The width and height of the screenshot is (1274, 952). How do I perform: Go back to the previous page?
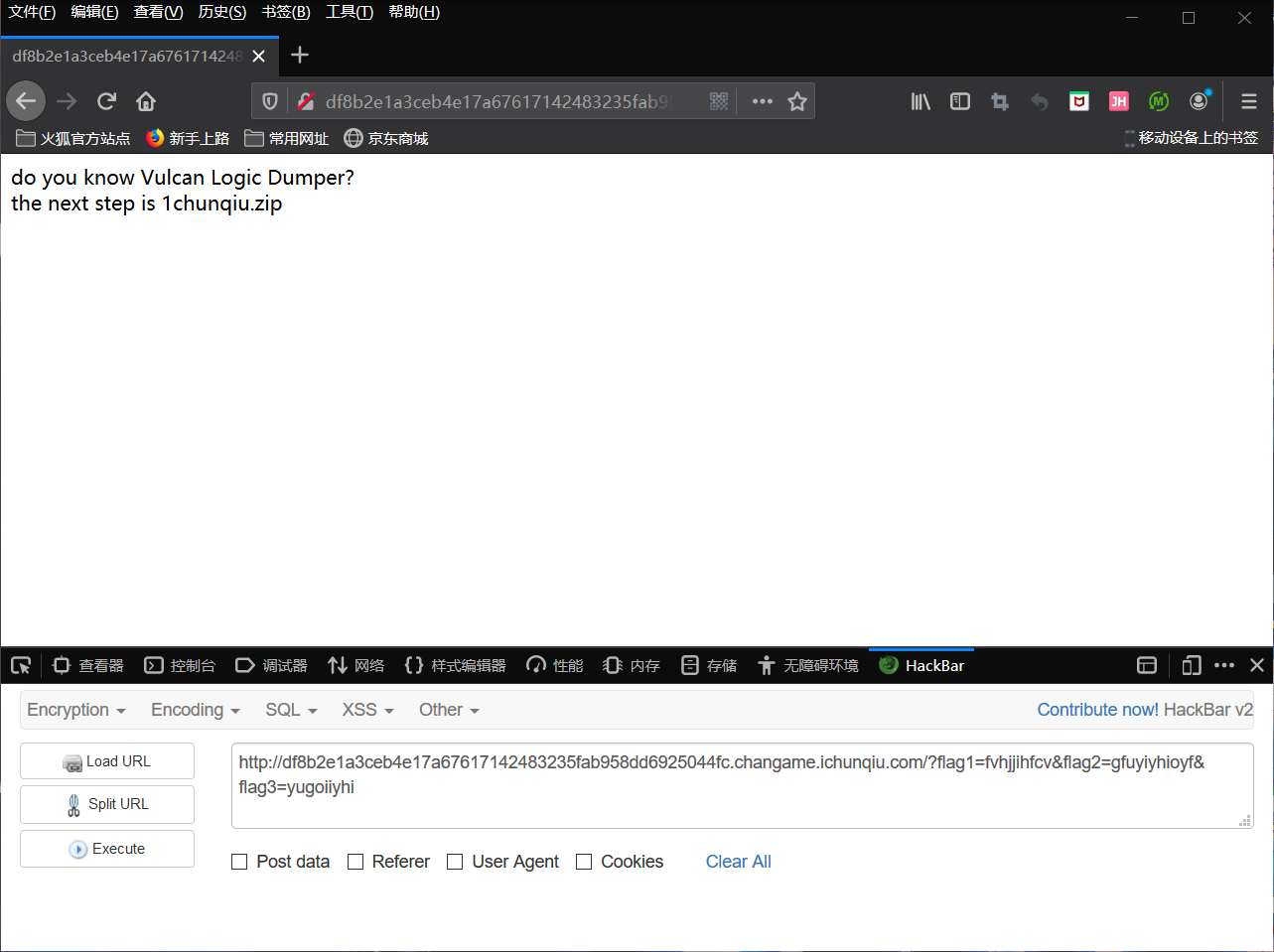[x=26, y=101]
